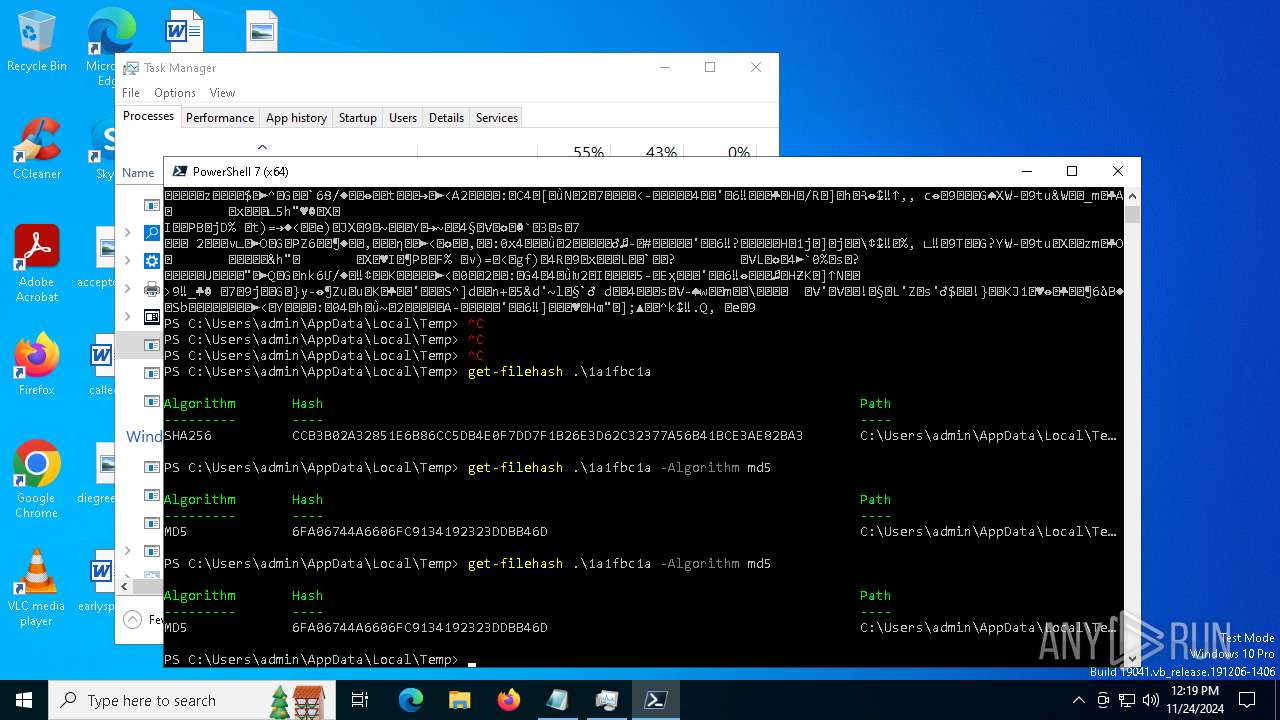Click the SHA256 algorithm cell in PowerShell

tap(188, 436)
